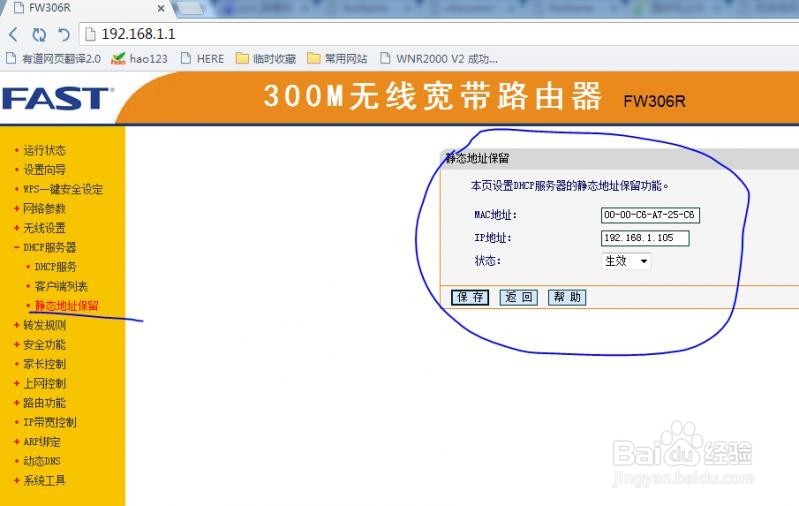Screen dimensions: 799x506
Task: Click the address bar showing 192.168.1.1
Action: click(x=438, y=34)
